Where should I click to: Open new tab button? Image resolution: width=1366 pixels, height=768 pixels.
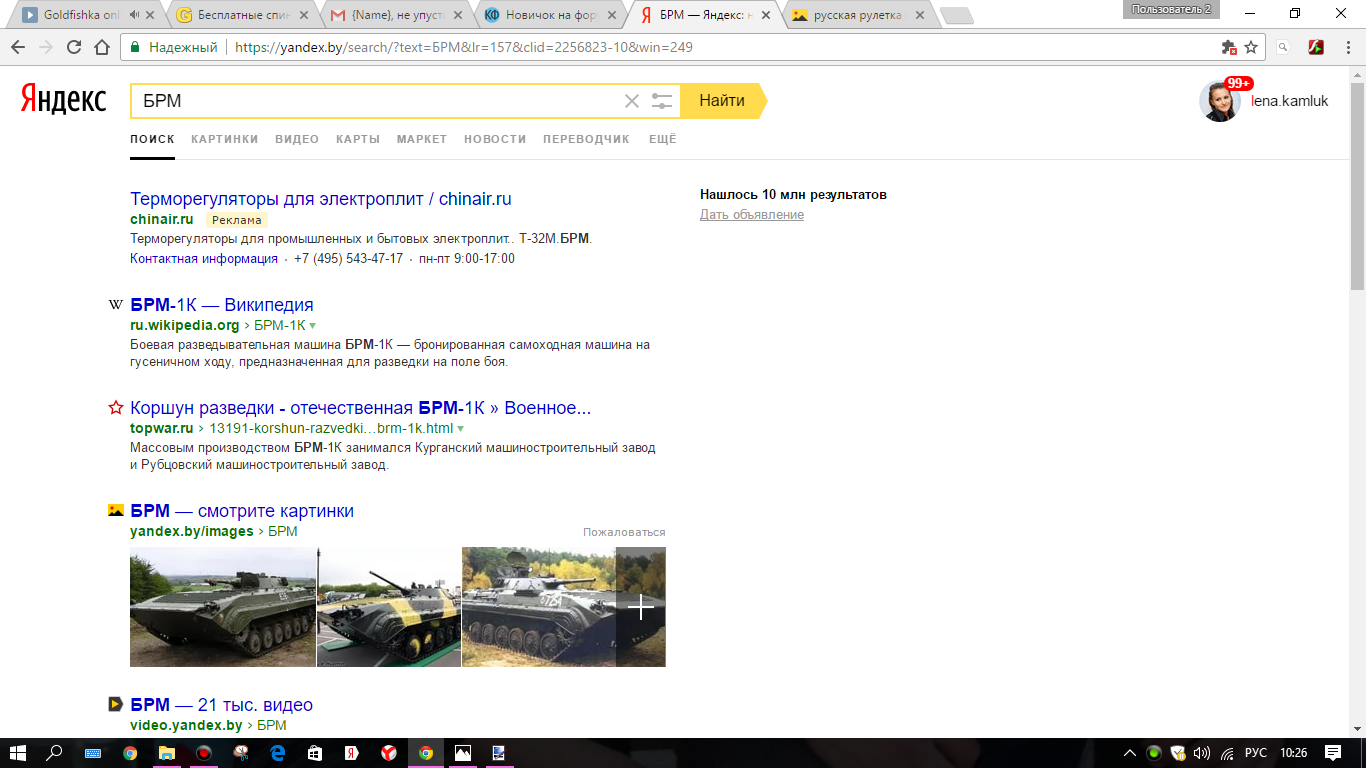(957, 16)
